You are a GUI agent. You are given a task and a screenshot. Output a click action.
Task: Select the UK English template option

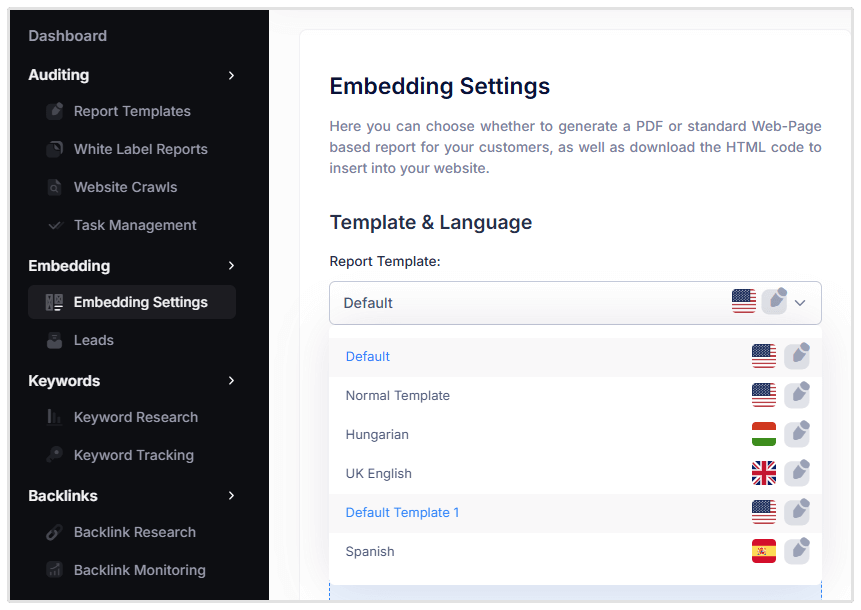378,473
